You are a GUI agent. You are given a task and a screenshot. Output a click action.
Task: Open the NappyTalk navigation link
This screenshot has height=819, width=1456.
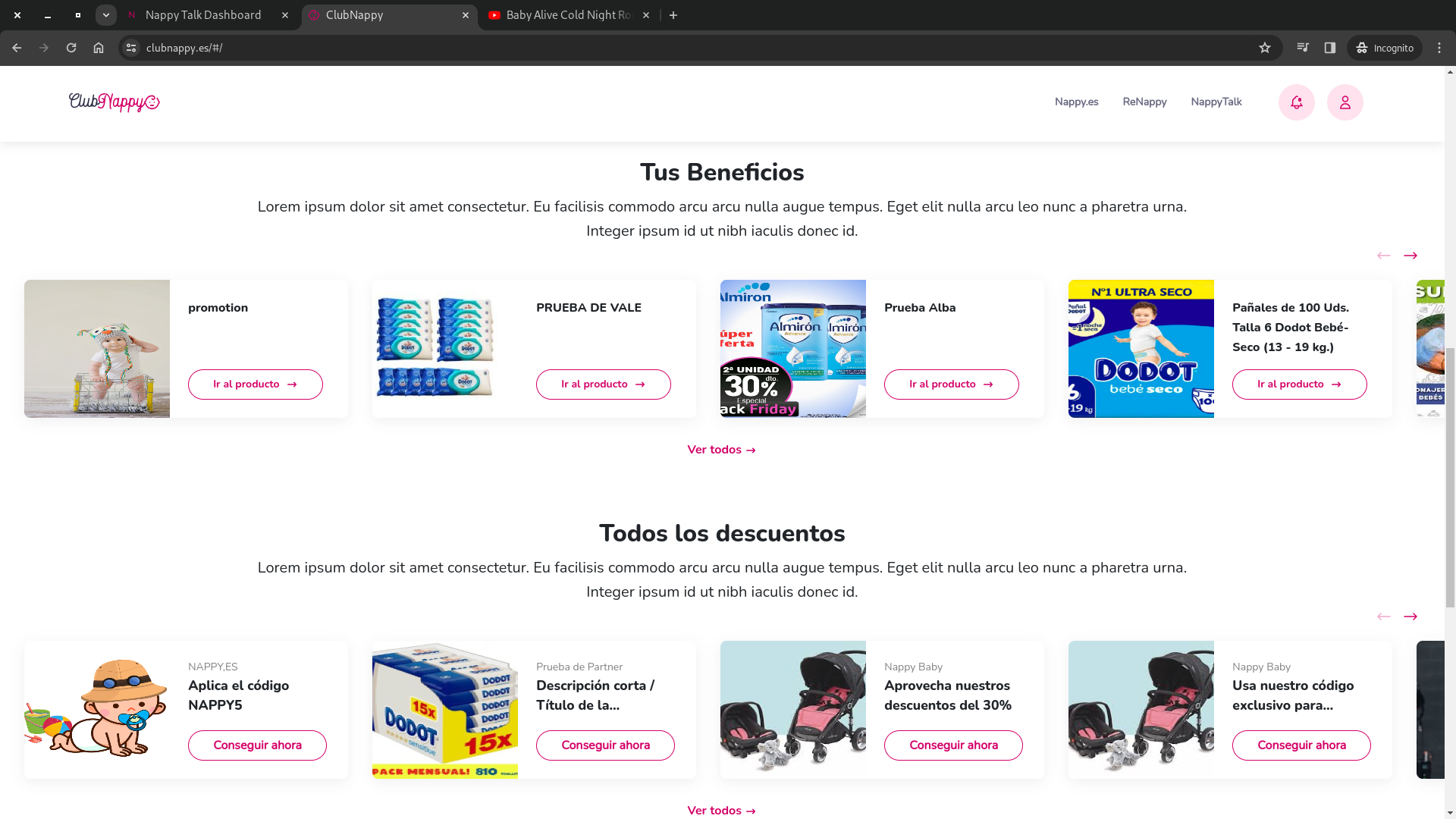1216,102
